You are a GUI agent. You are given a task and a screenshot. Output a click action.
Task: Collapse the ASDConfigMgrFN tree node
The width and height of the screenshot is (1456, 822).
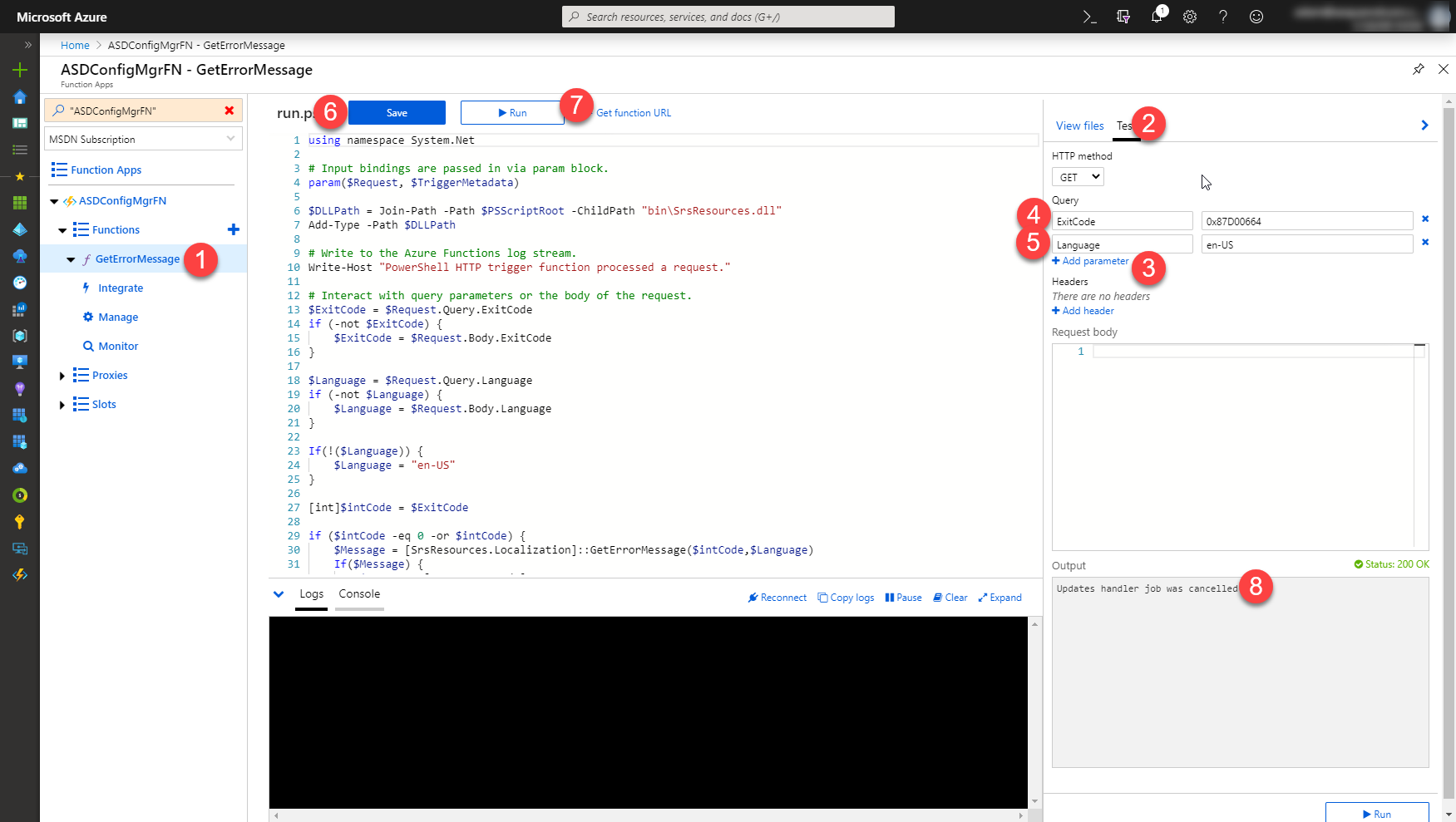coord(54,201)
